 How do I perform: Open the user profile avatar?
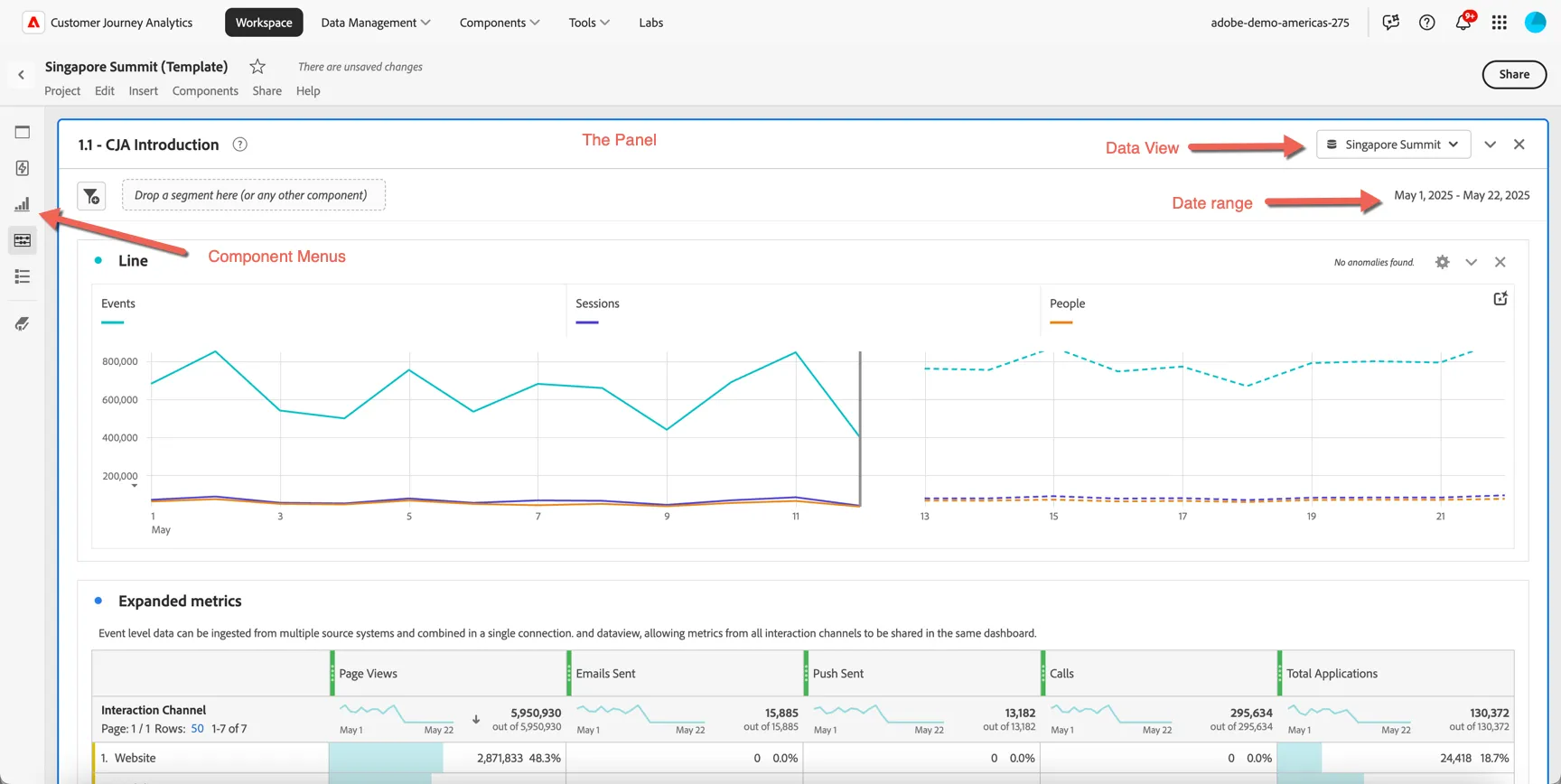[1536, 23]
